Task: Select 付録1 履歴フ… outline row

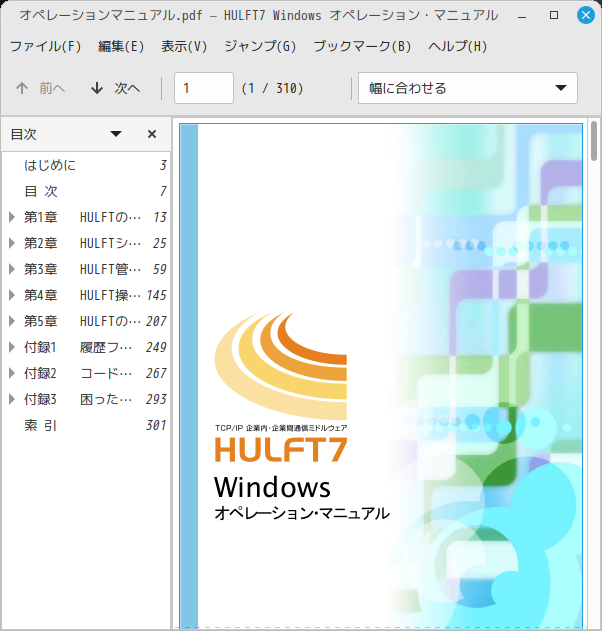Action: tap(86, 347)
